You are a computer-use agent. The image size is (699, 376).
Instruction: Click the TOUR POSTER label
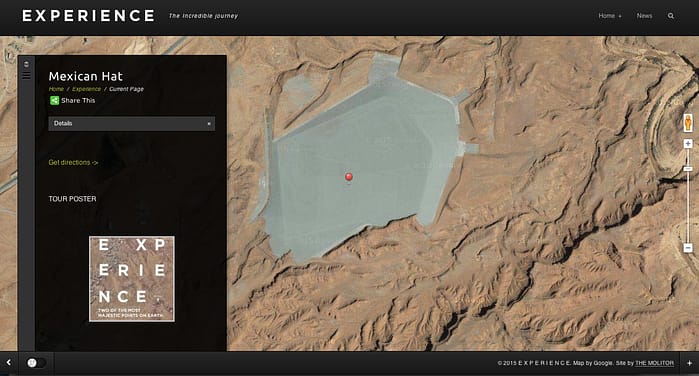click(x=72, y=199)
